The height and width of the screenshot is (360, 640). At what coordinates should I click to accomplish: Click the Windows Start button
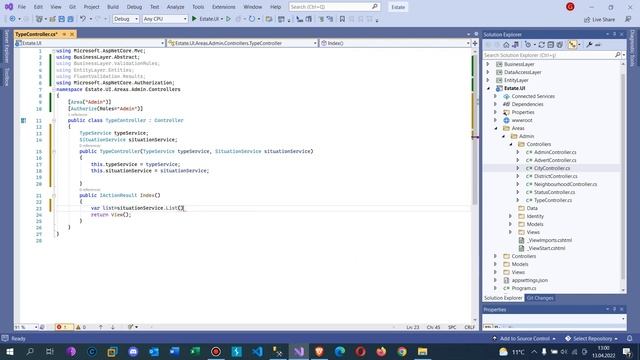(9, 351)
